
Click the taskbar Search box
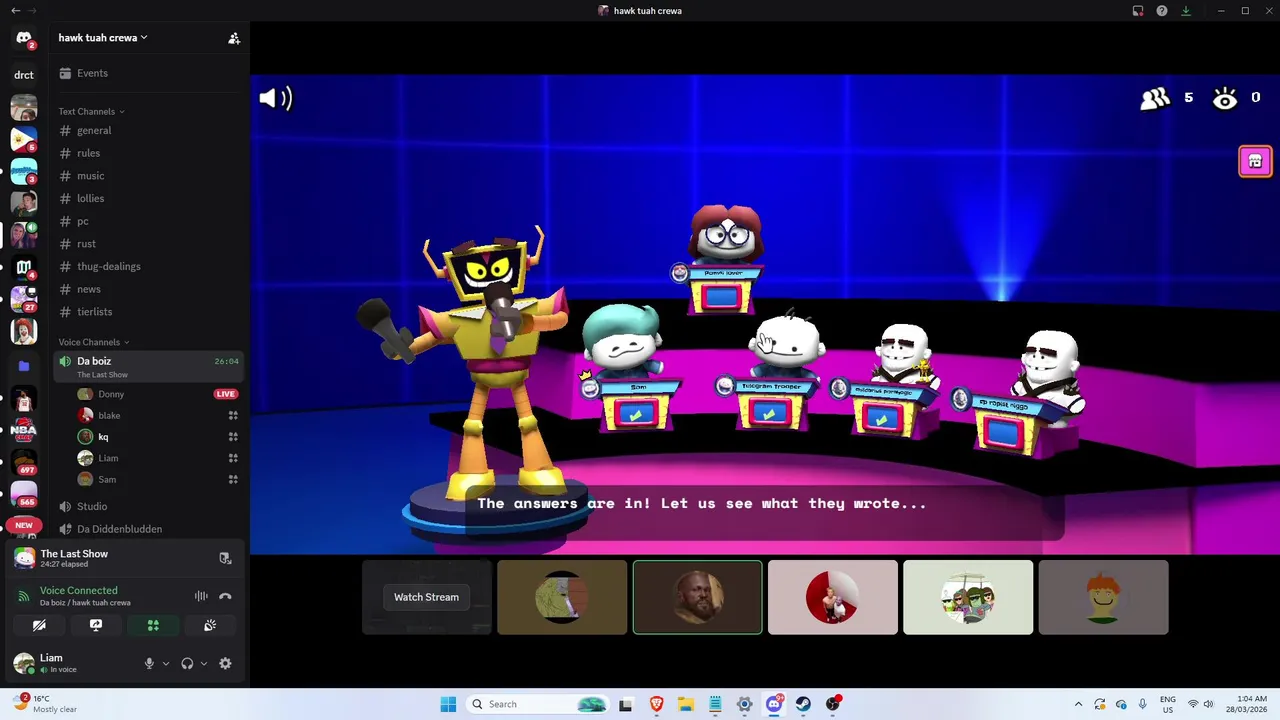(538, 704)
